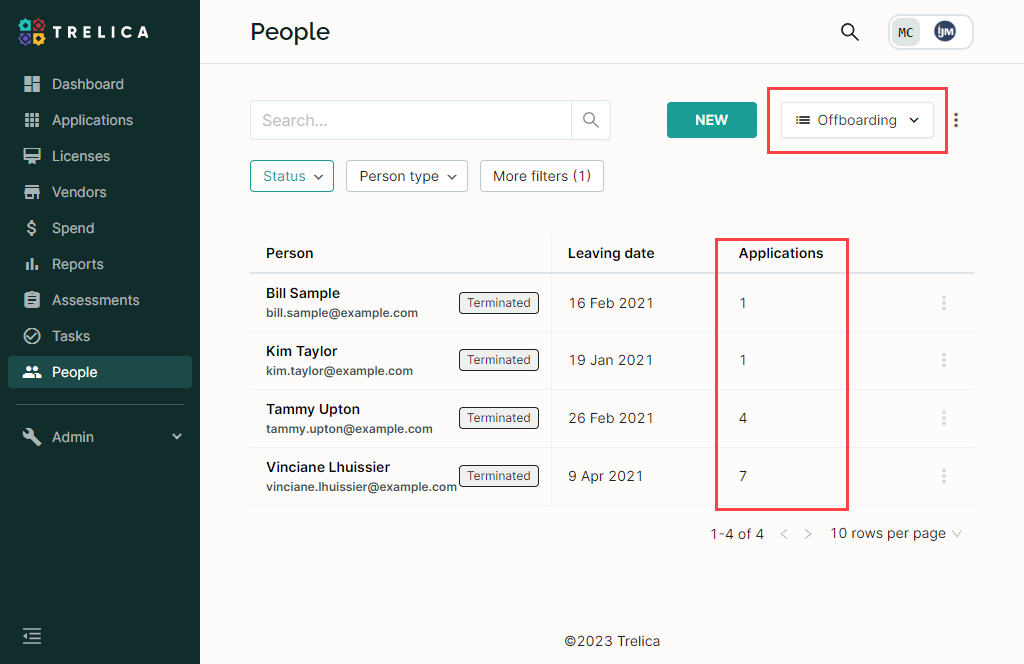The height and width of the screenshot is (664, 1024).
Task: Click the search magnifier icon in header
Action: tap(849, 32)
